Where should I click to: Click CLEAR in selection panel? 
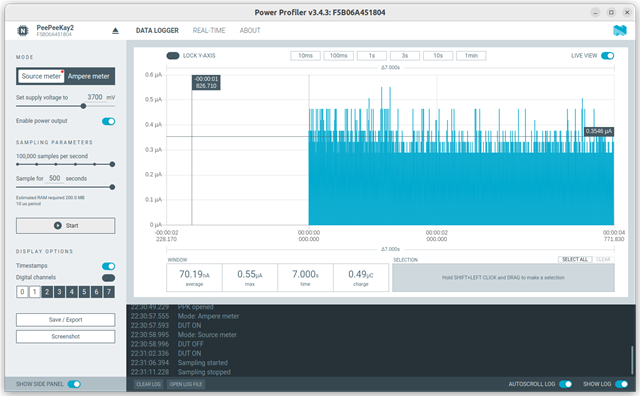coord(603,259)
